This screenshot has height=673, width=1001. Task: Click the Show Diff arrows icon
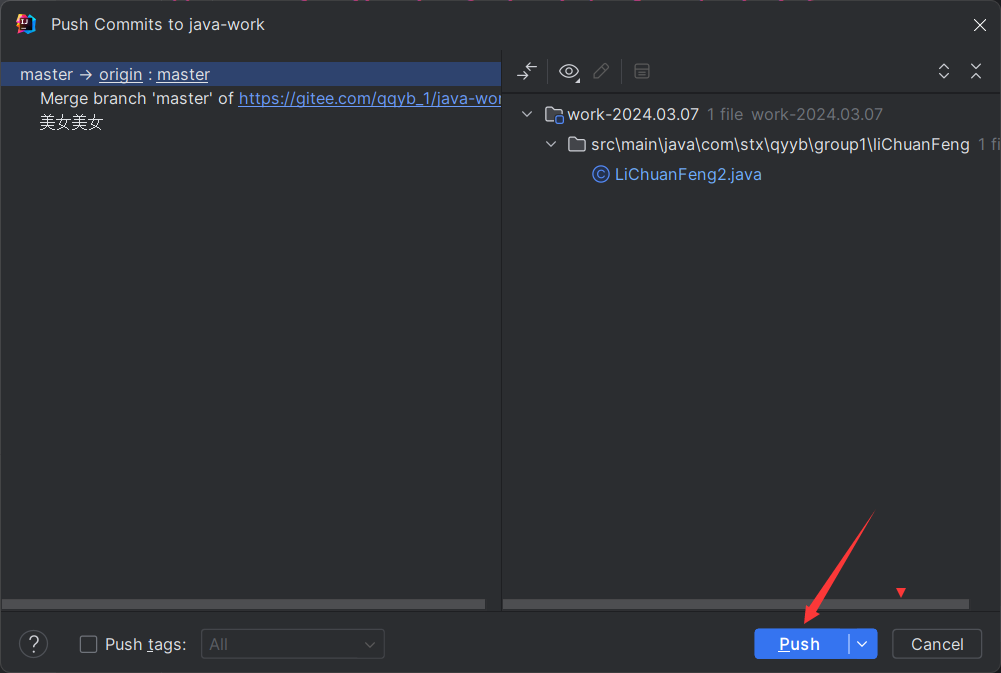[x=527, y=71]
